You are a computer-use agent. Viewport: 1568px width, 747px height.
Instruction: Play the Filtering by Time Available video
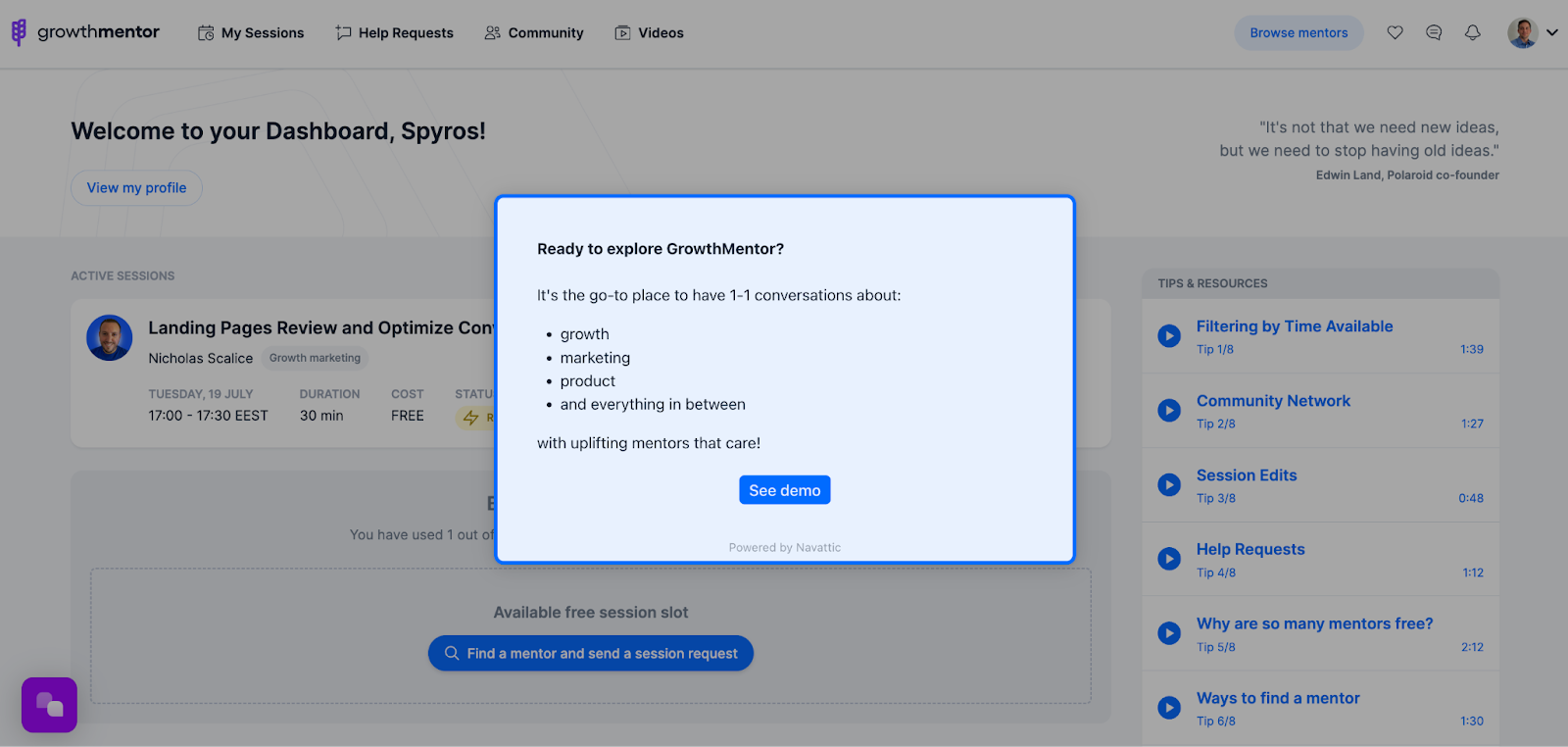pyautogui.click(x=1169, y=336)
